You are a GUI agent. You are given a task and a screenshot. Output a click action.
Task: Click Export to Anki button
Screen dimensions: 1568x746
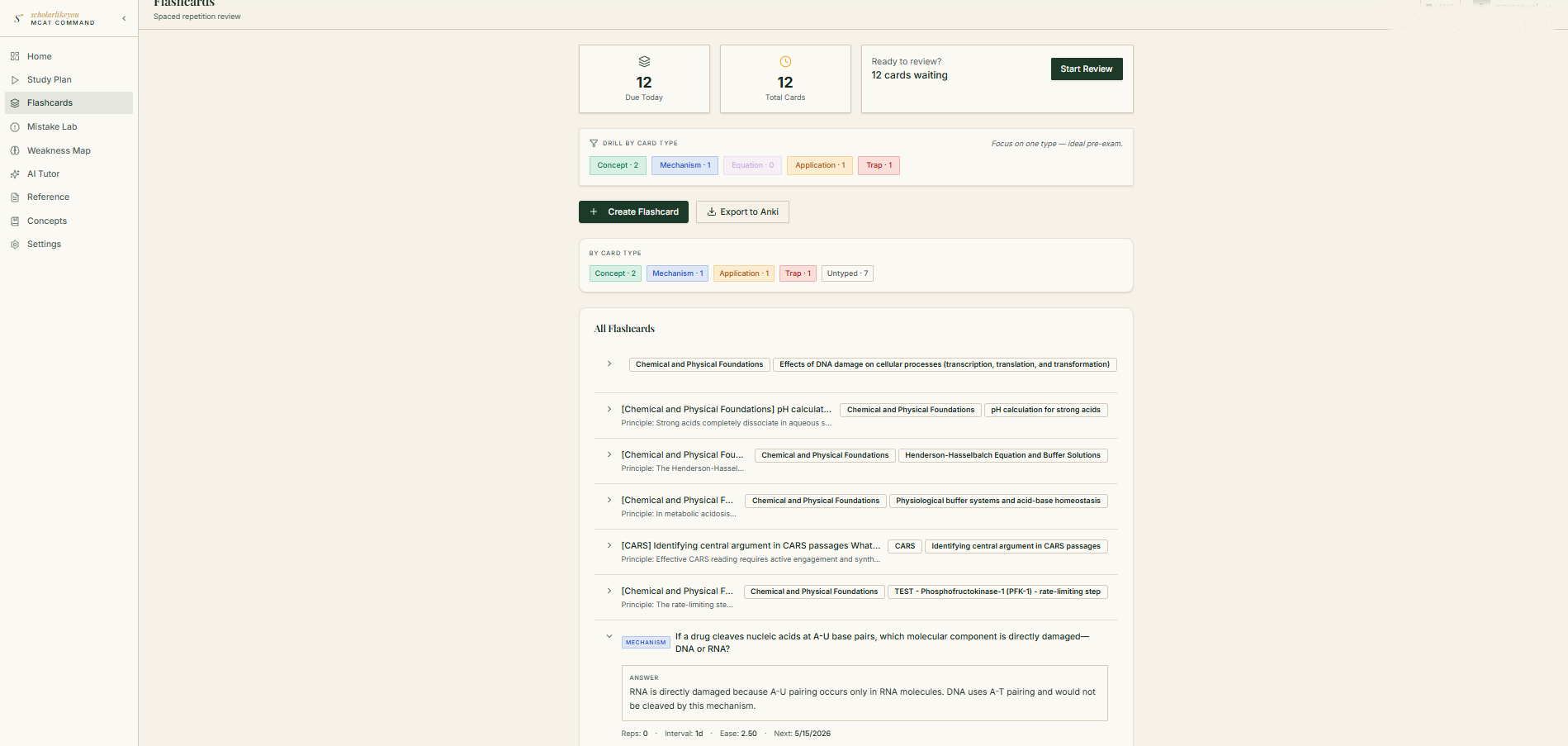click(742, 211)
